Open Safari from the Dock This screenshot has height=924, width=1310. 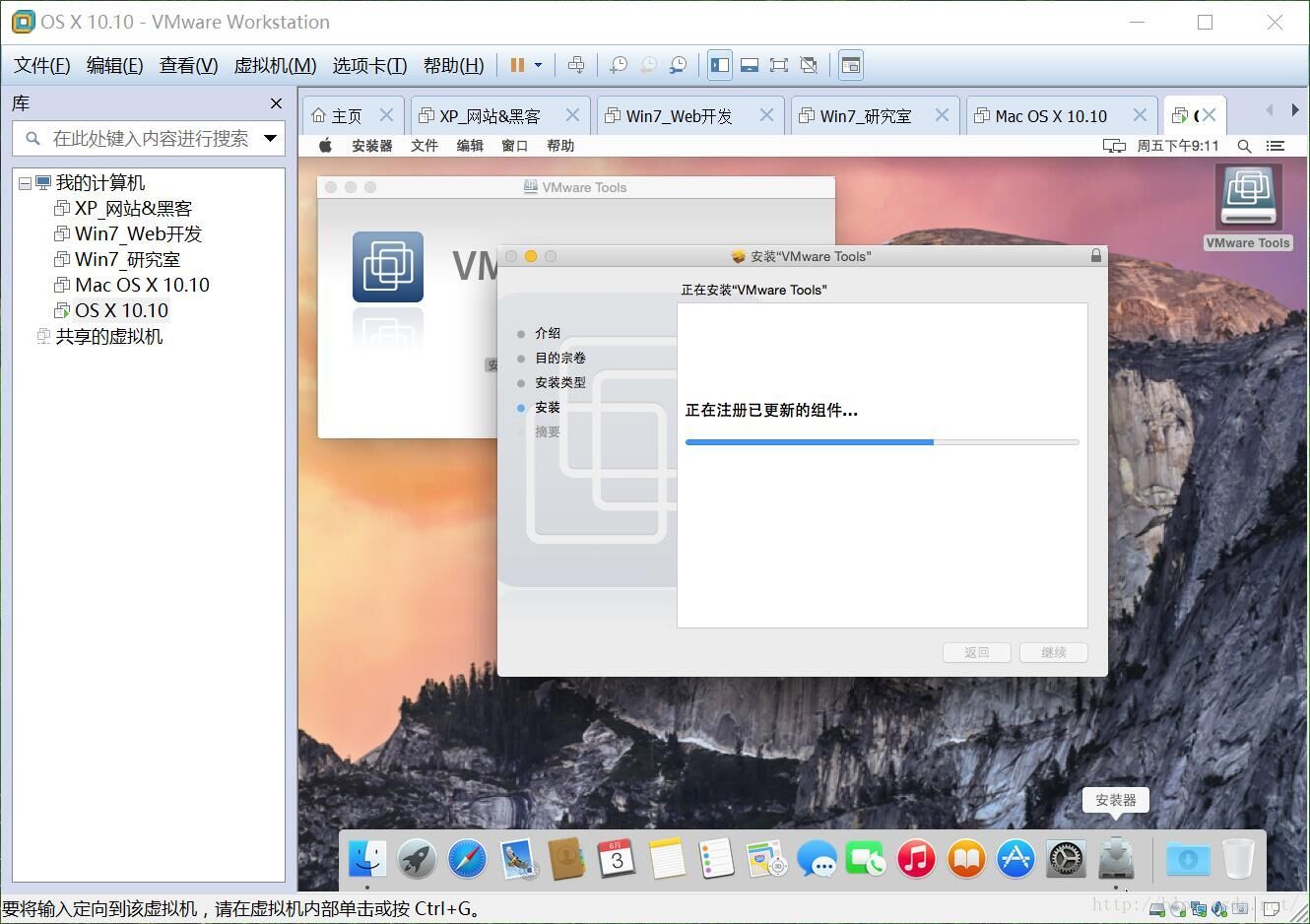coord(467,859)
